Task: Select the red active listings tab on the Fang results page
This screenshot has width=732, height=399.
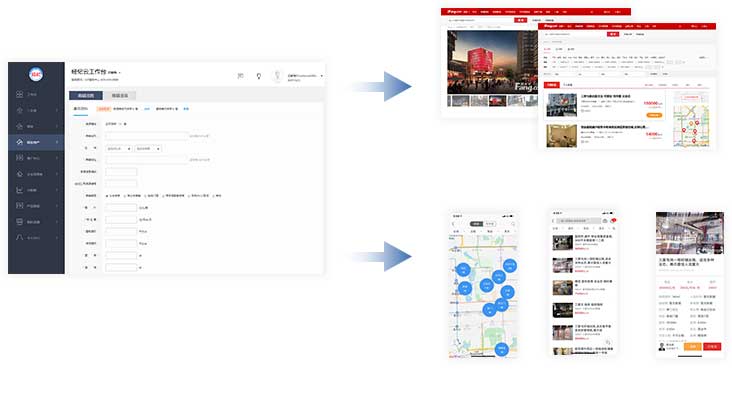Action: click(552, 85)
